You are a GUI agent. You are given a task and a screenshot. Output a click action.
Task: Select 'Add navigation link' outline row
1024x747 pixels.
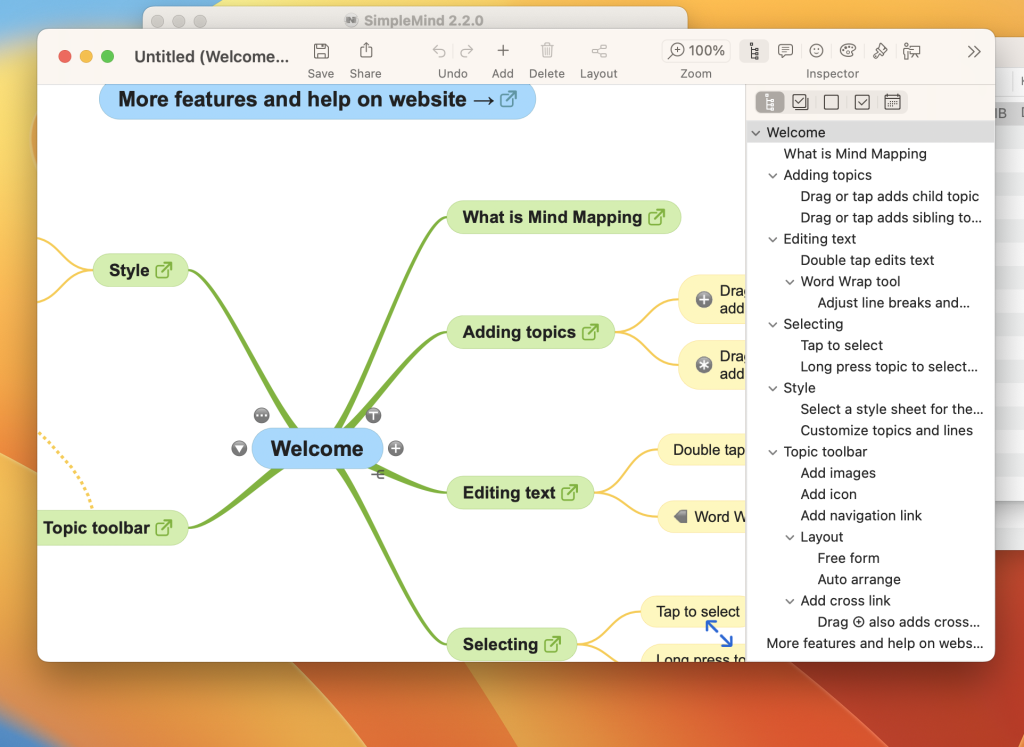871,515
